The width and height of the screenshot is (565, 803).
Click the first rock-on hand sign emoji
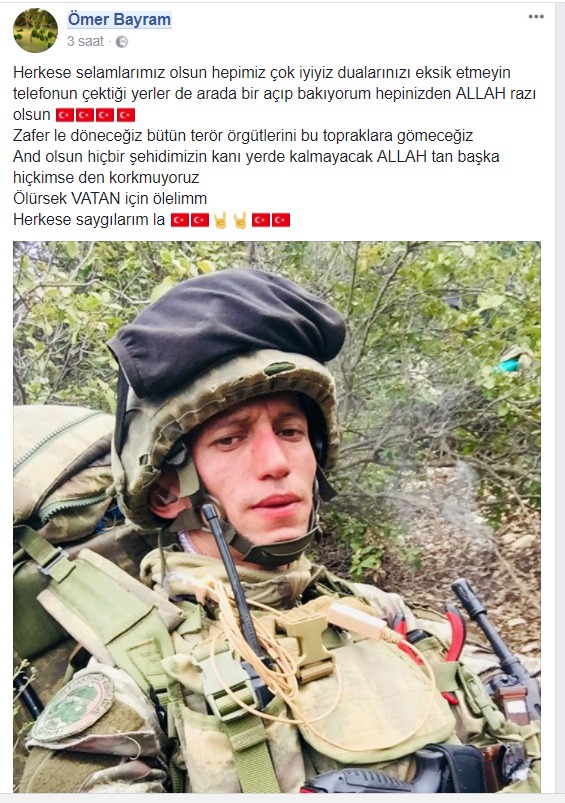click(x=220, y=220)
